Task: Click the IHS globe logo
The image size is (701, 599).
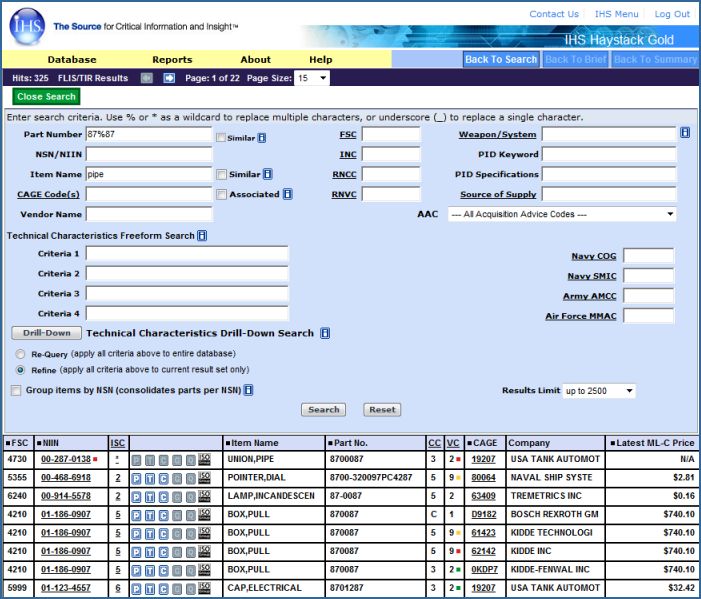Action: pos(27,26)
